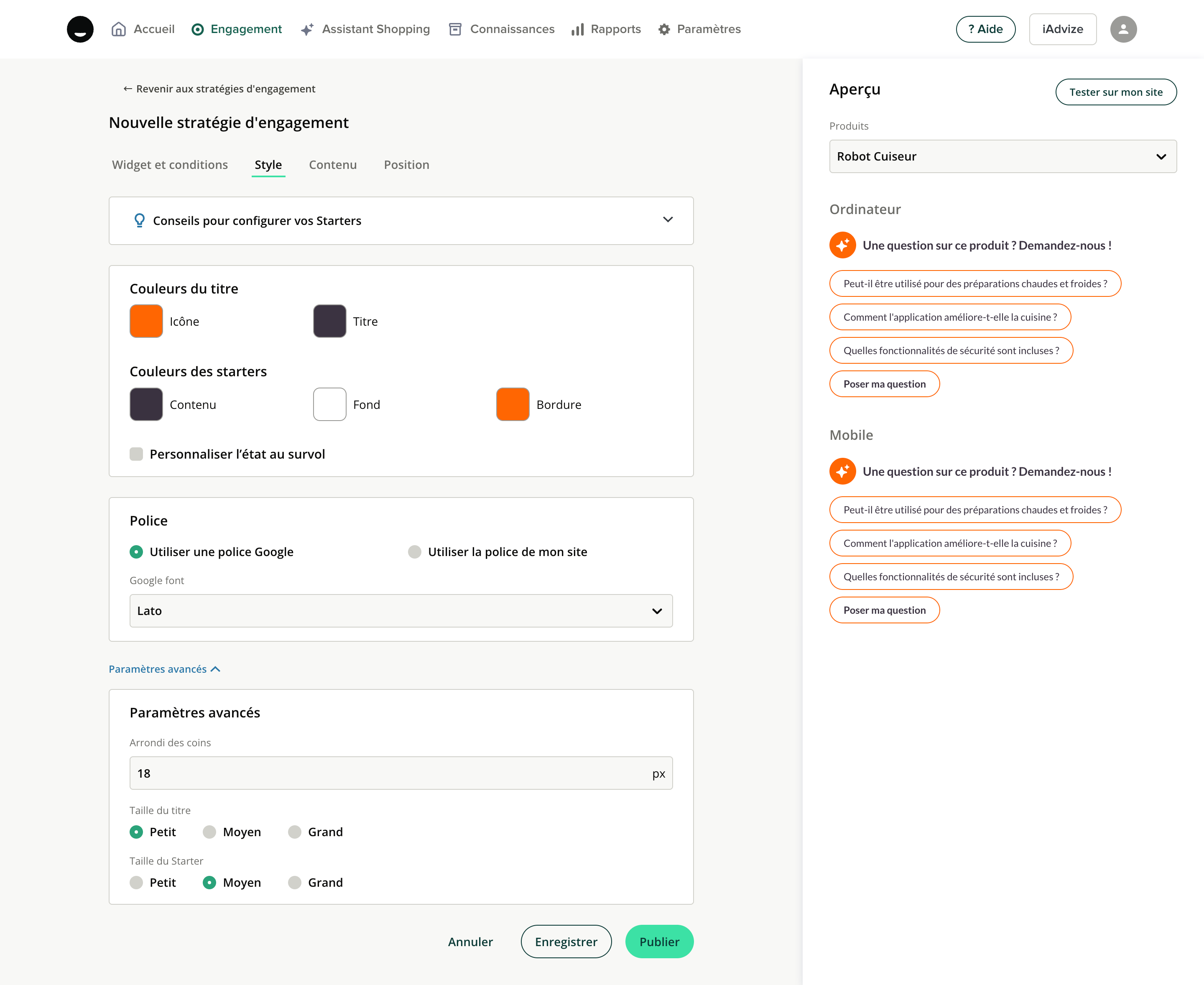Click the Arrondi des coins input field
This screenshot has height=985, width=1204.
[x=391, y=773]
